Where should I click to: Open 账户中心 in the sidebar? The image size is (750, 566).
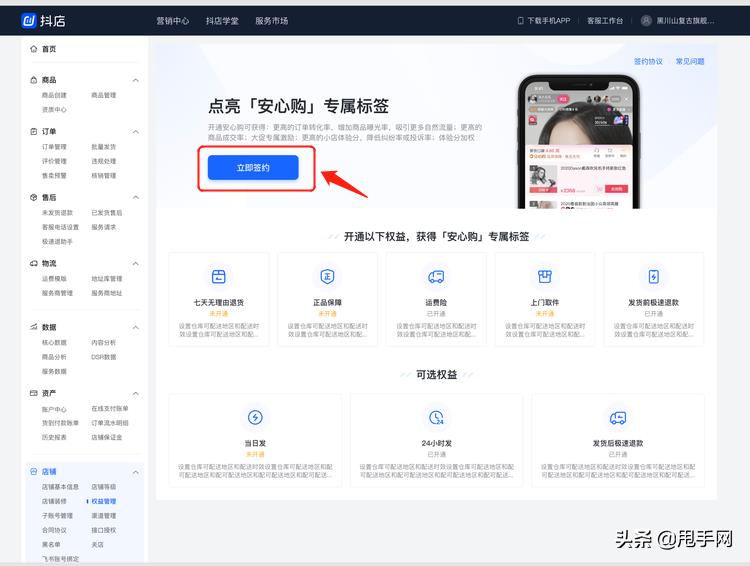click(54, 409)
